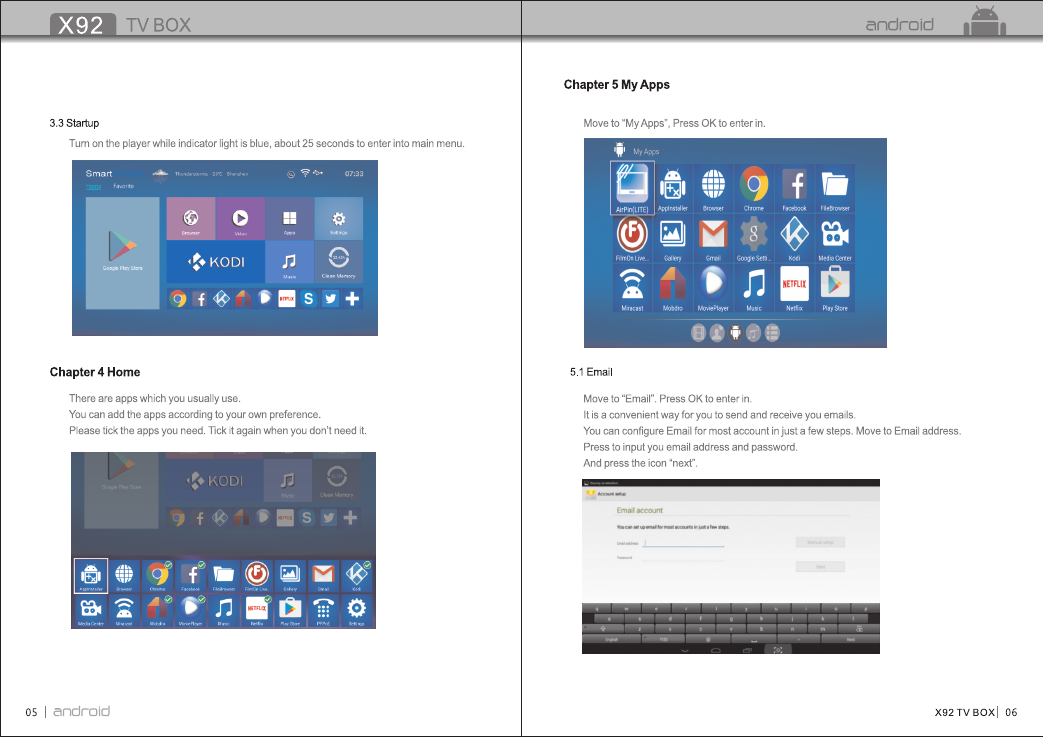
Task: Open FilmOn Live in the My Apps grid
Action: pos(632,239)
